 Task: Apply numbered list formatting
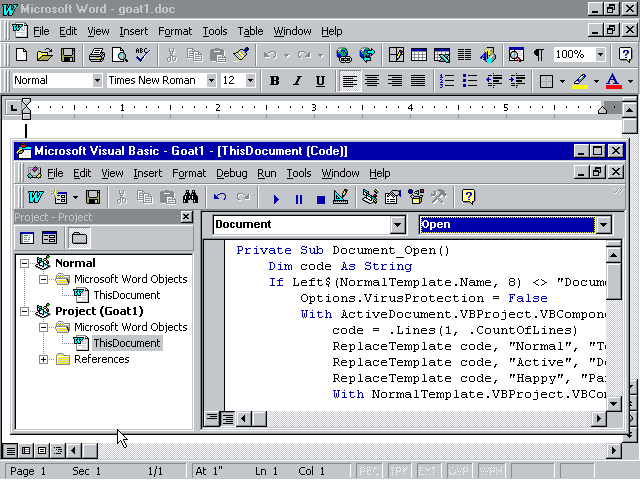(x=447, y=80)
